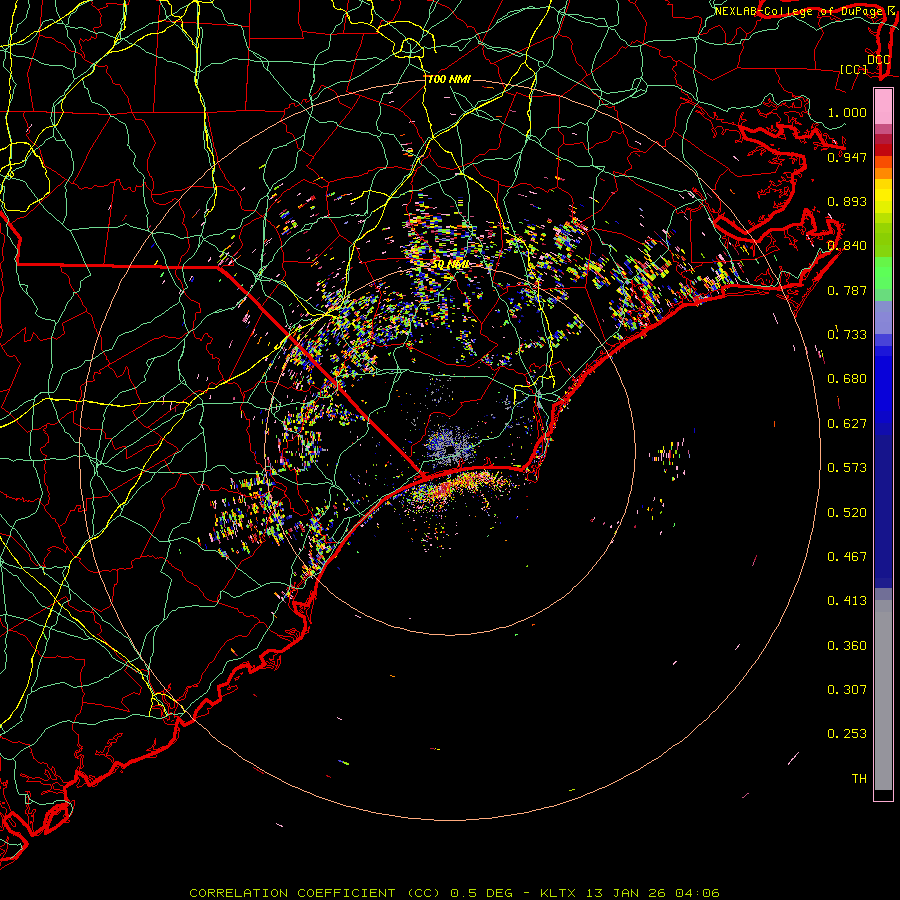Click the 13 JAN 26 date text
Viewport: 900px width, 900px height.
tap(627, 893)
